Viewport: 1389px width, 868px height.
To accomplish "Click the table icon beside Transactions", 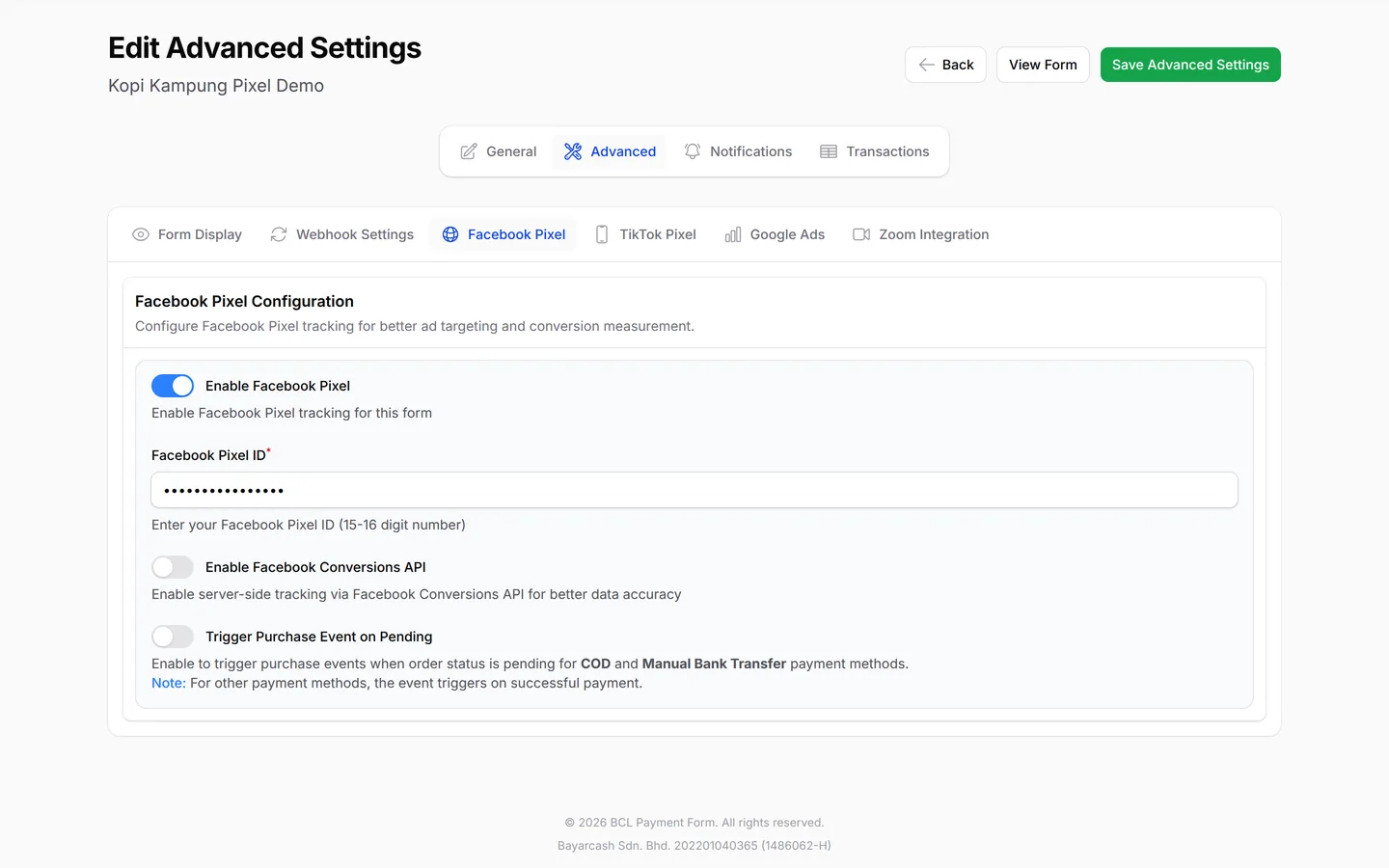I will coord(829,151).
